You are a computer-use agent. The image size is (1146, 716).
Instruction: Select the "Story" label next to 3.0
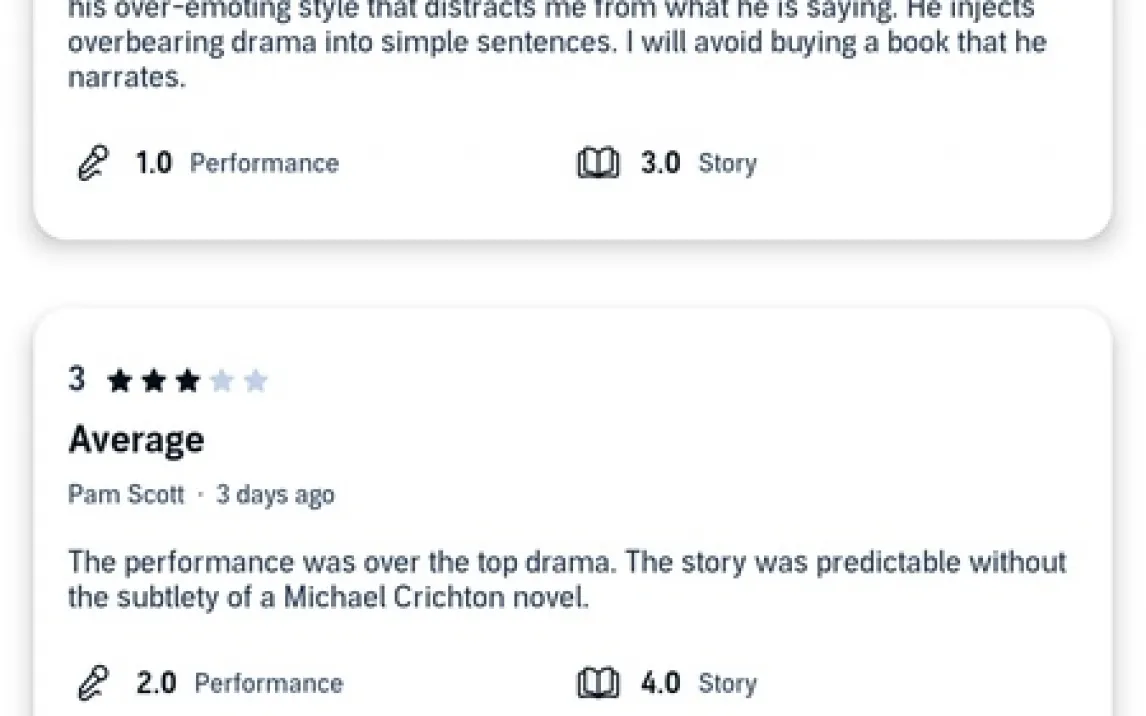click(x=727, y=163)
